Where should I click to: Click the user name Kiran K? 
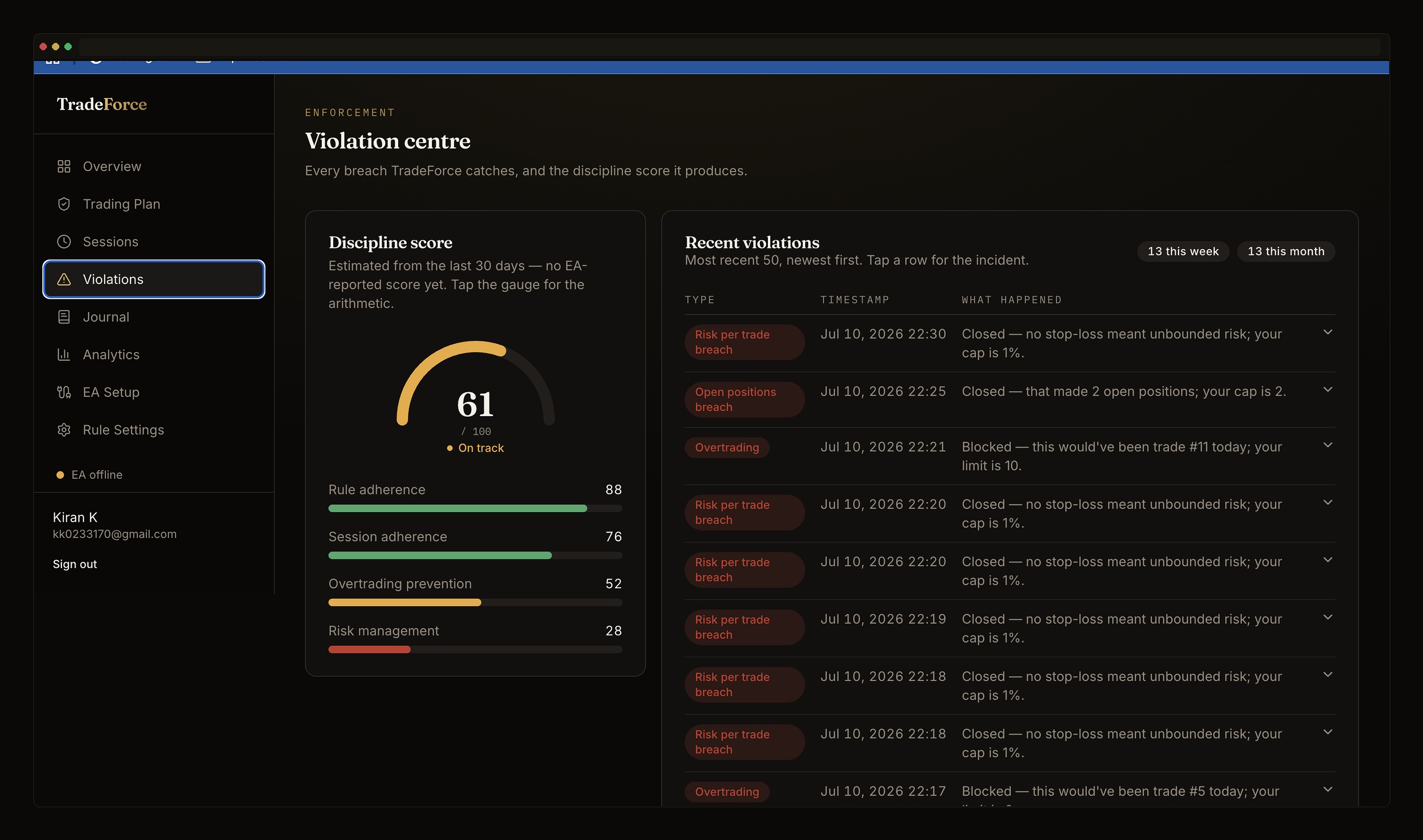tap(75, 517)
